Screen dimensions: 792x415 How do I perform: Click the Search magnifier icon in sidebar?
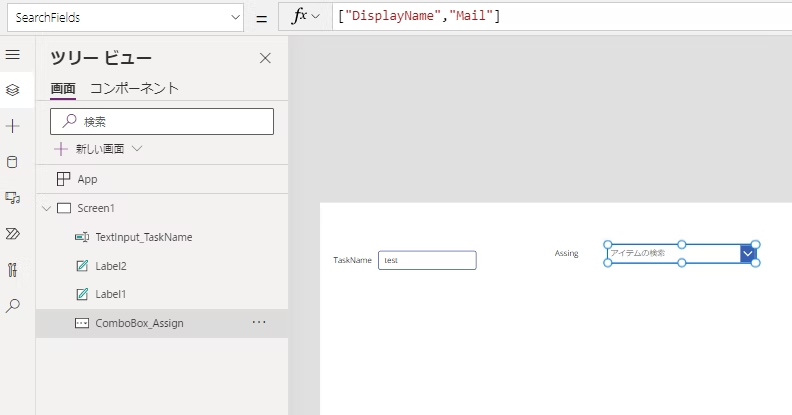pos(13,306)
